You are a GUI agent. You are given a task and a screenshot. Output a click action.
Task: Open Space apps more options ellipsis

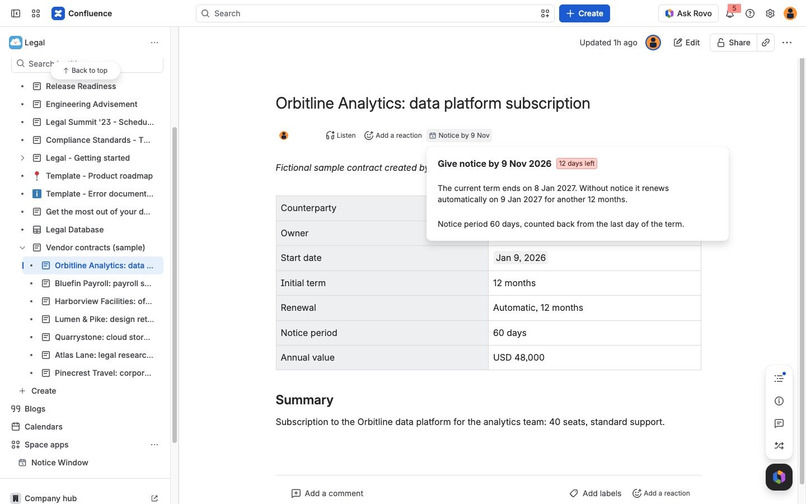[154, 444]
